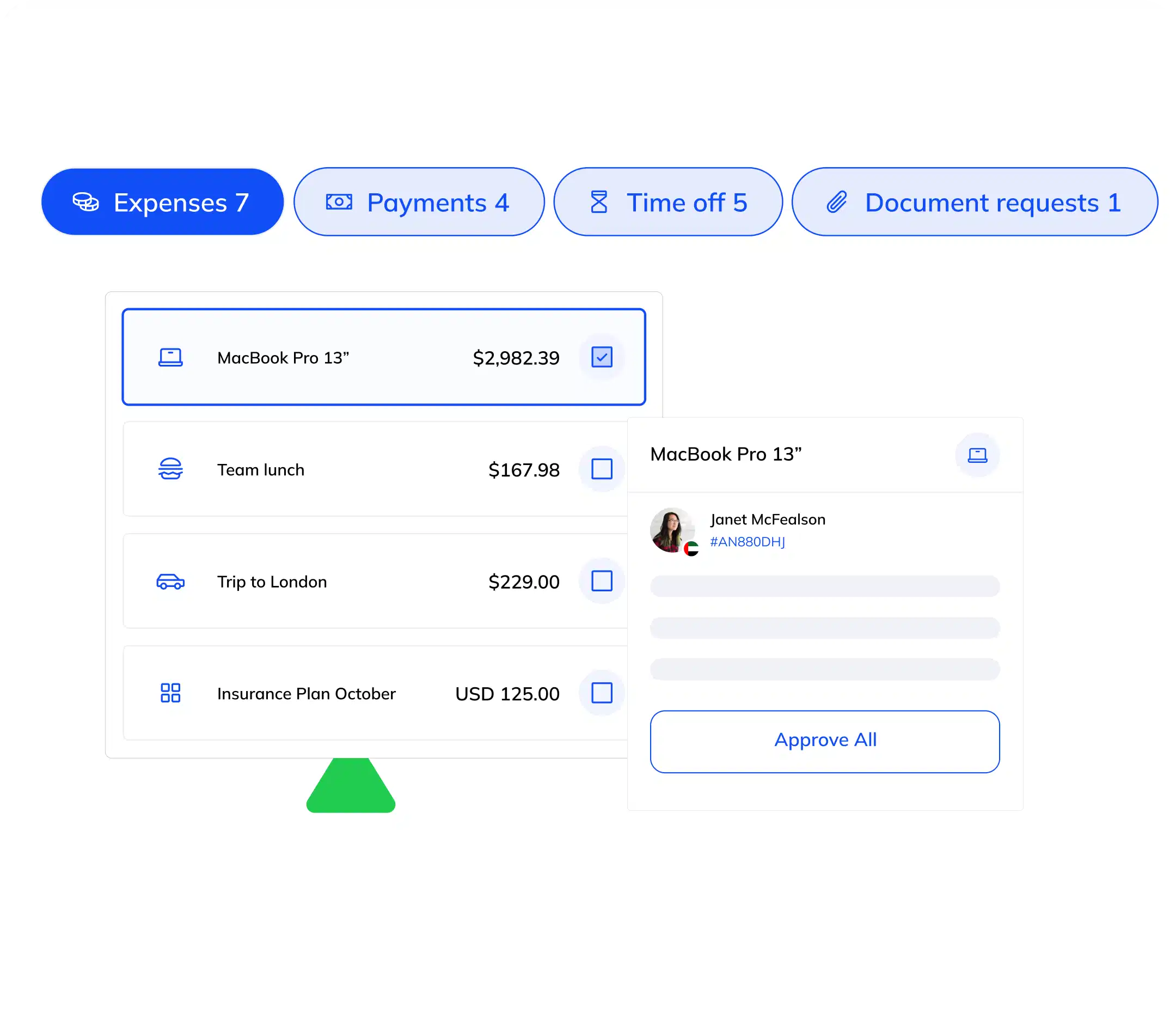
Task: Select the Insurance Plan October checkbox
Action: 602,693
